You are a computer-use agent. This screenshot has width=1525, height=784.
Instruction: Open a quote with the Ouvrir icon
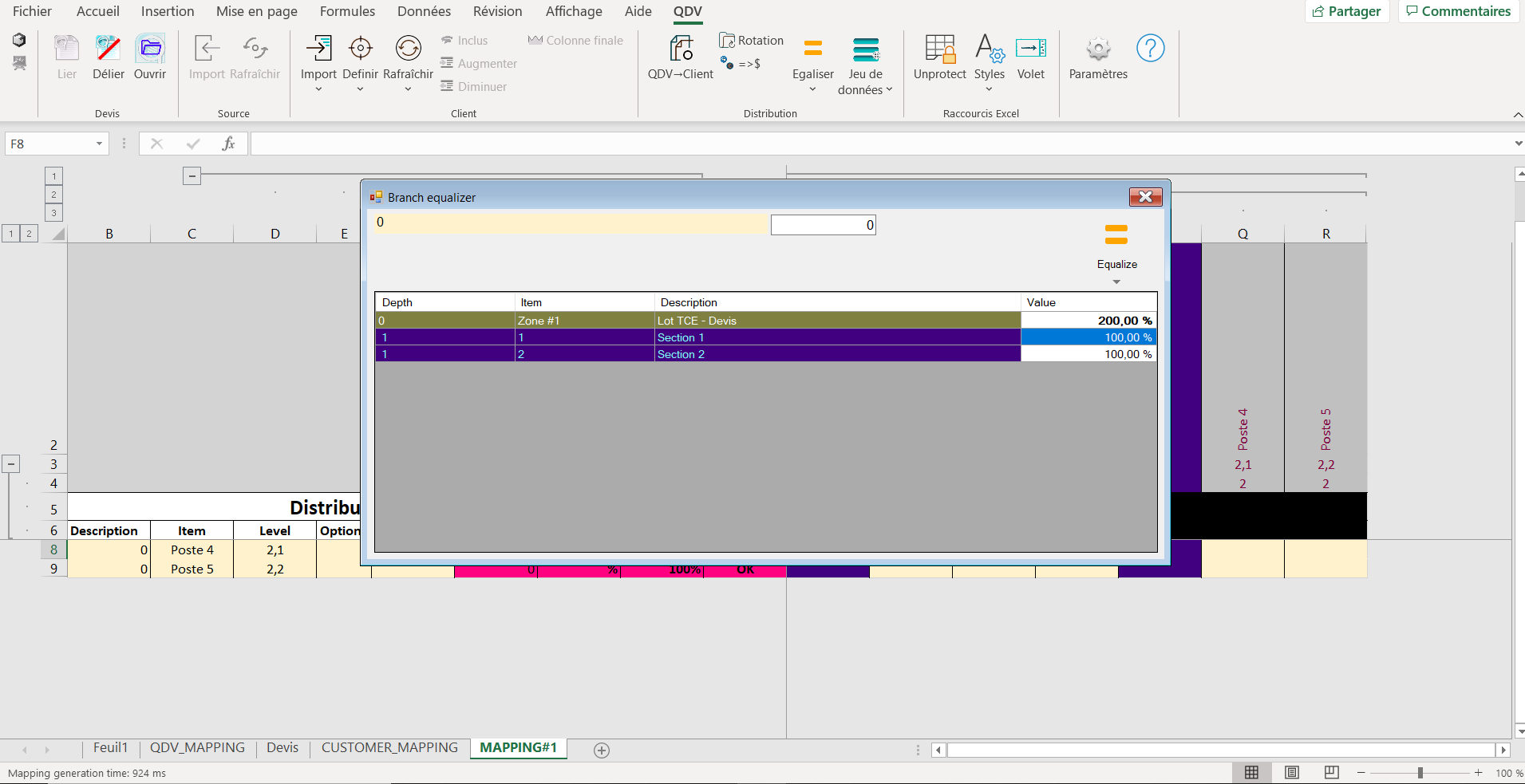pyautogui.click(x=149, y=49)
